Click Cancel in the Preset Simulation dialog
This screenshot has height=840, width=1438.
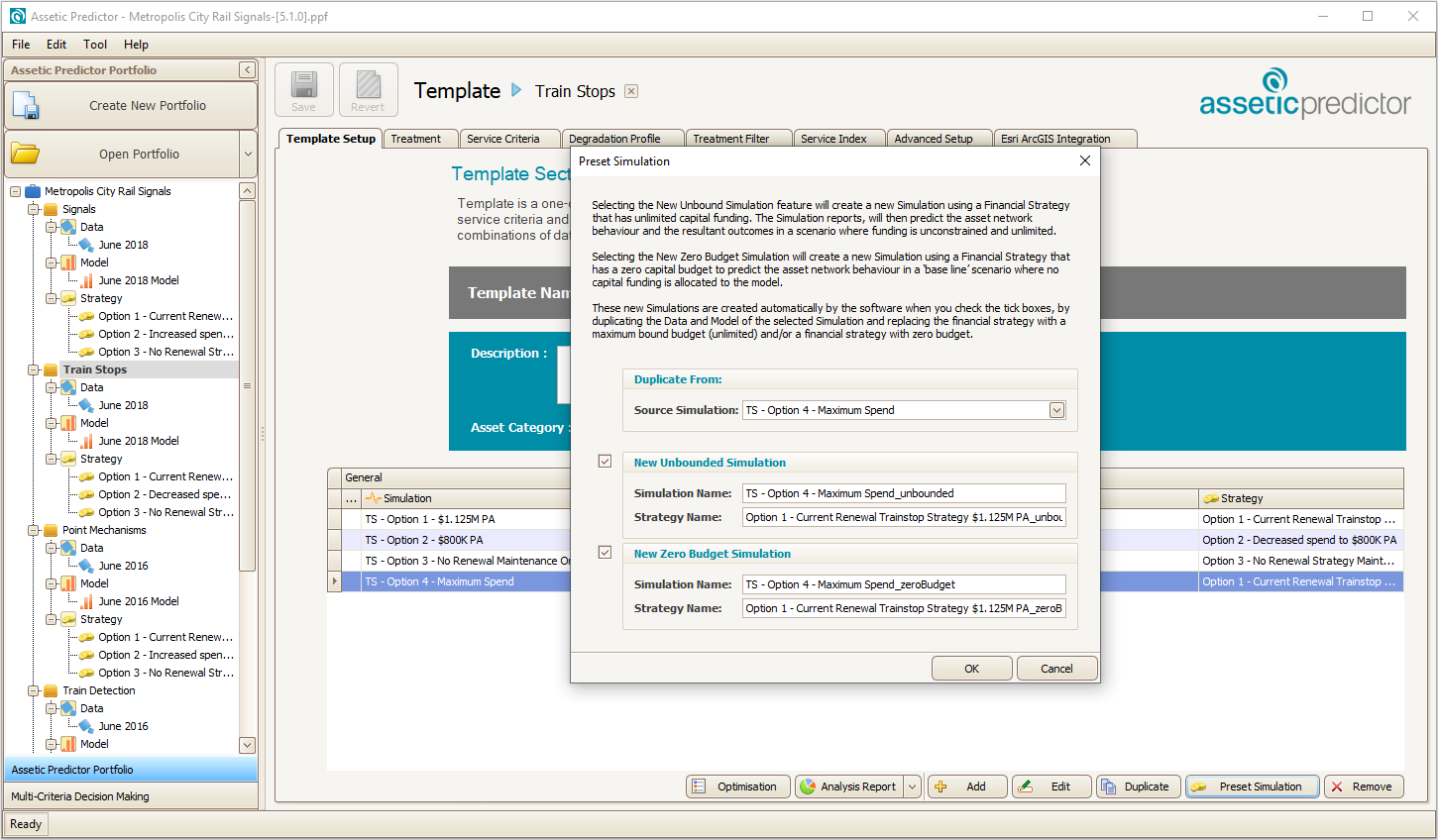click(1056, 669)
